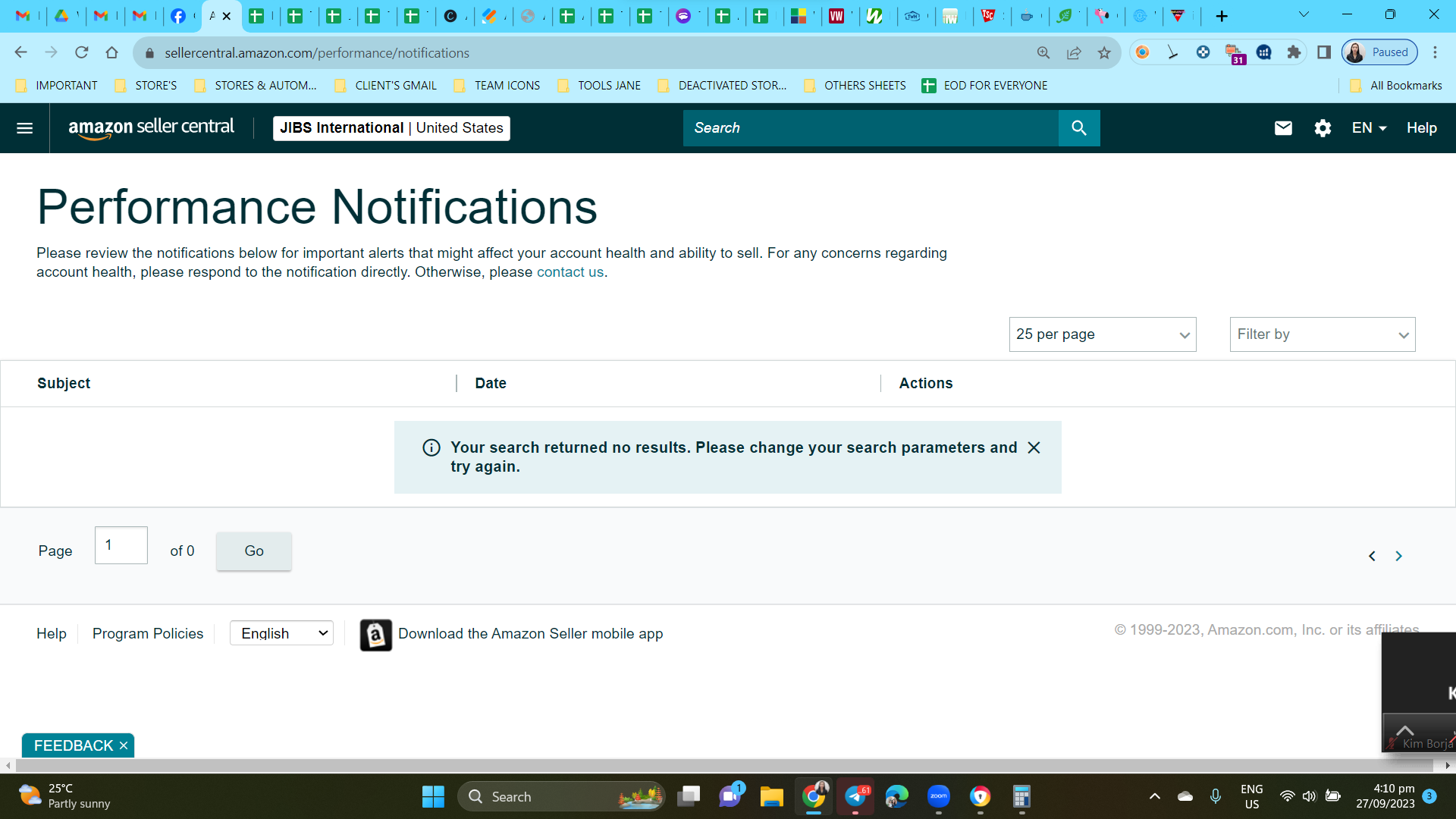Bookmark this page with star icon
1456x819 pixels.
point(1104,52)
